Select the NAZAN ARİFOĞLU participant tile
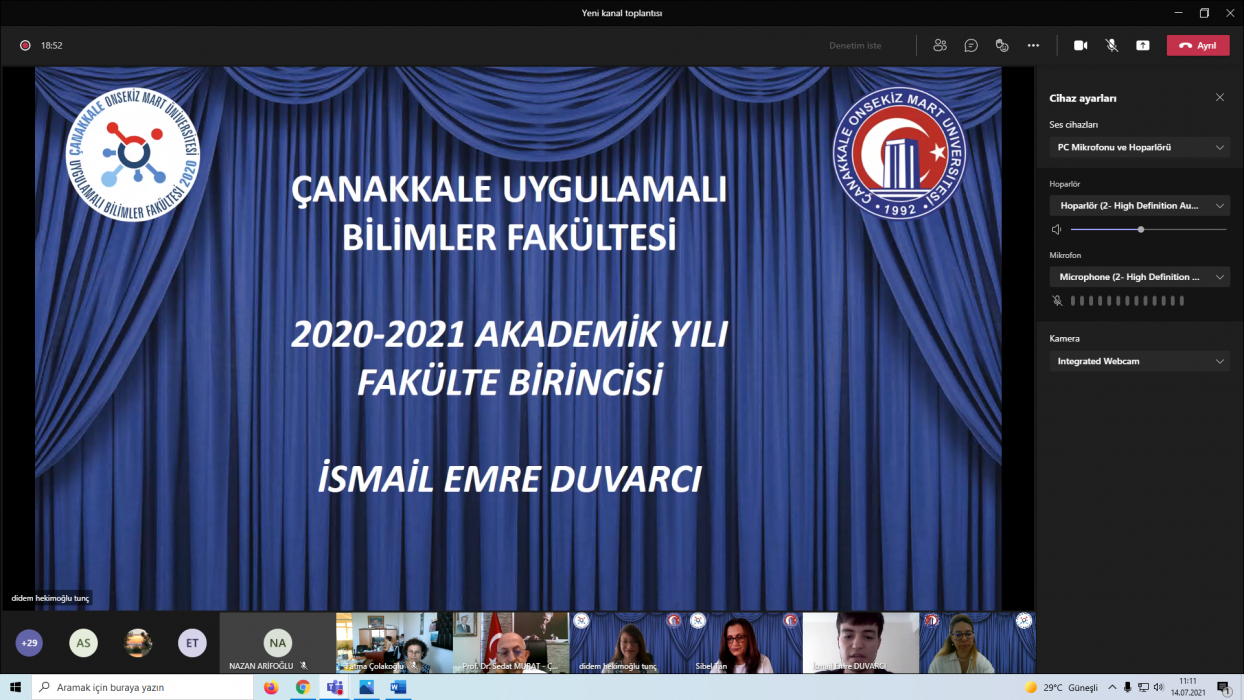Image resolution: width=1244 pixels, height=700 pixels. pyautogui.click(x=277, y=643)
